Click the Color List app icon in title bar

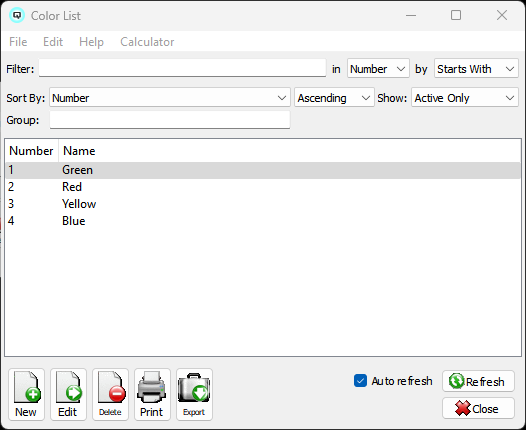[x=17, y=15]
